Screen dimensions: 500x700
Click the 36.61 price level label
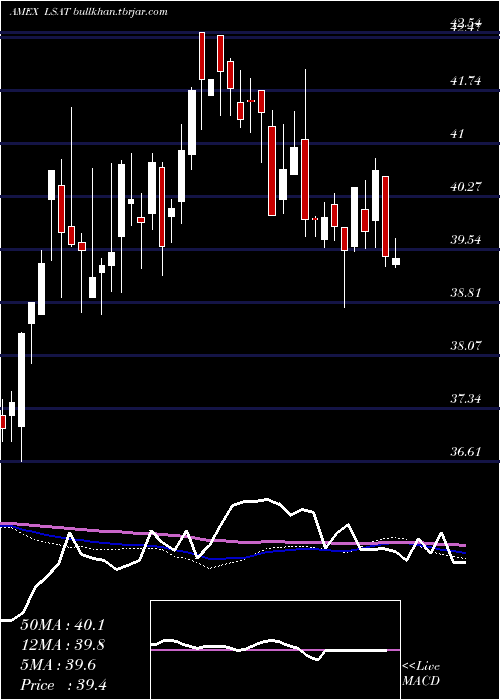pos(465,451)
